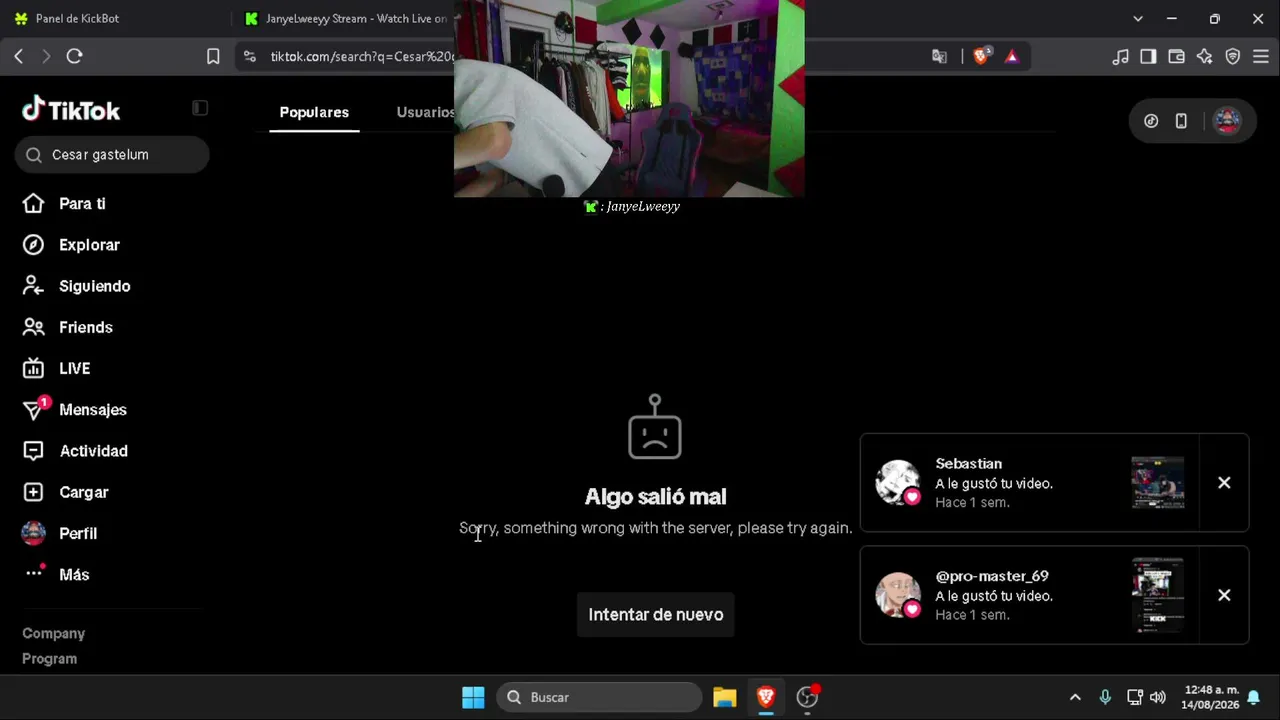
Task: Toggle the browser sidebar panel
Action: (1148, 57)
